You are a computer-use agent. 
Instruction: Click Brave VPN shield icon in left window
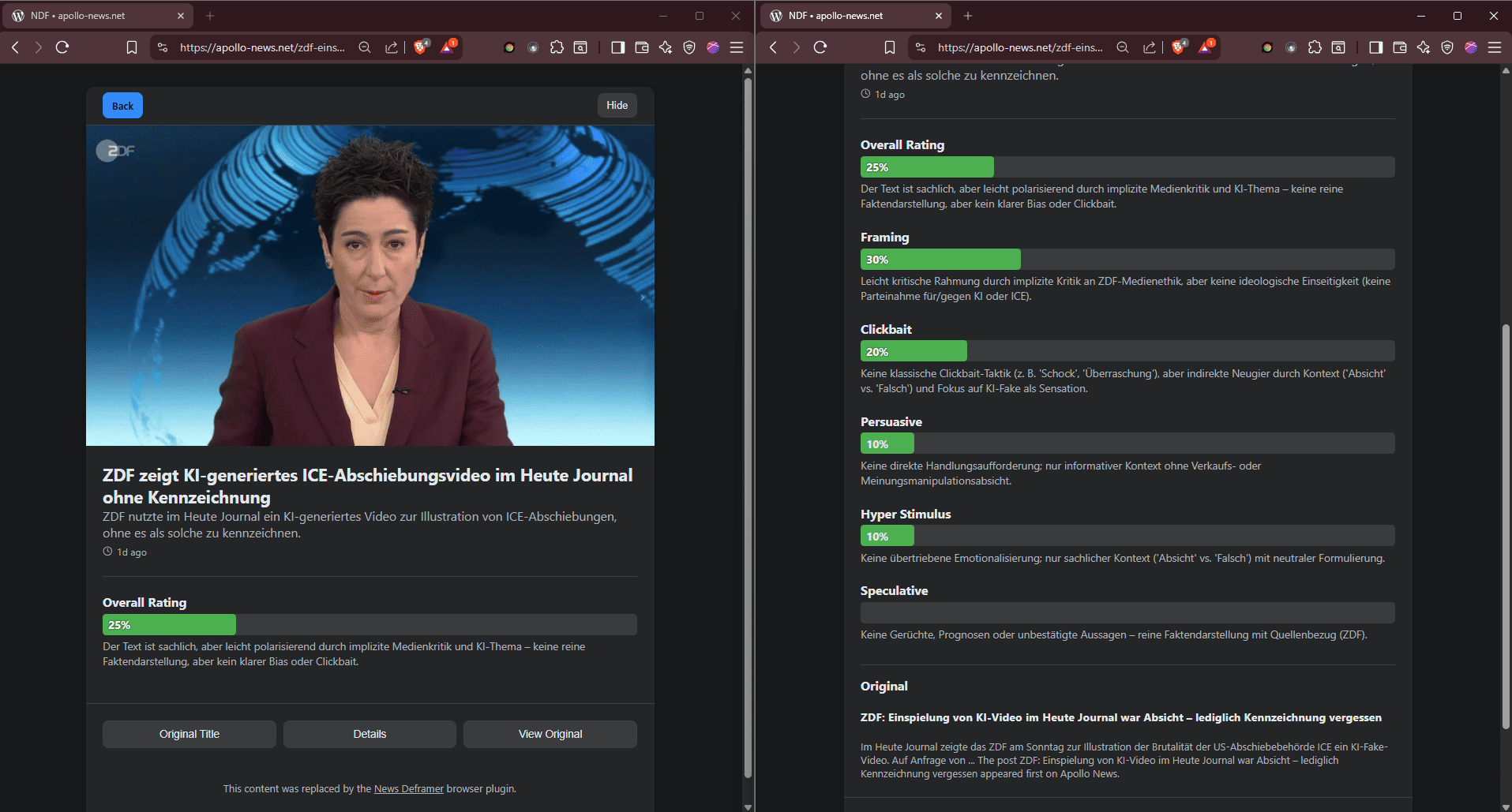coord(689,47)
